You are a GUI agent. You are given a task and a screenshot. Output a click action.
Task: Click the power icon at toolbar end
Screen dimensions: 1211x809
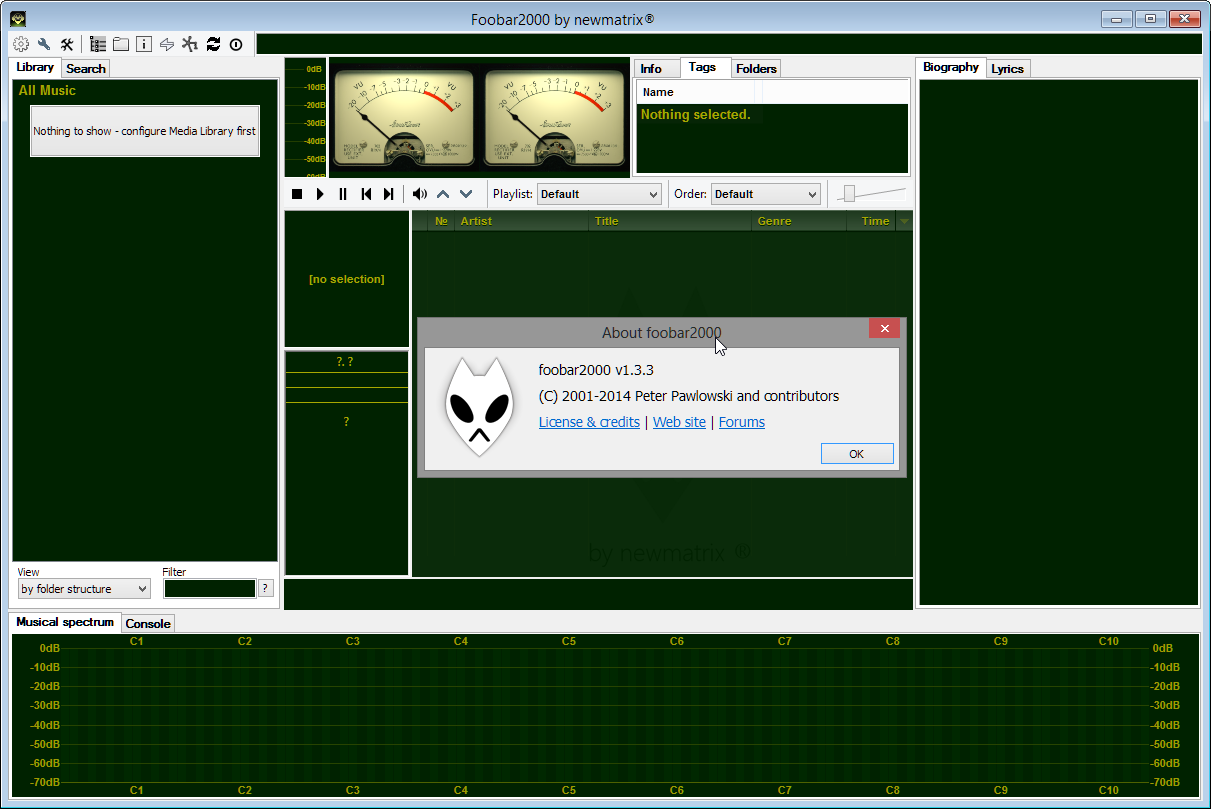236,44
